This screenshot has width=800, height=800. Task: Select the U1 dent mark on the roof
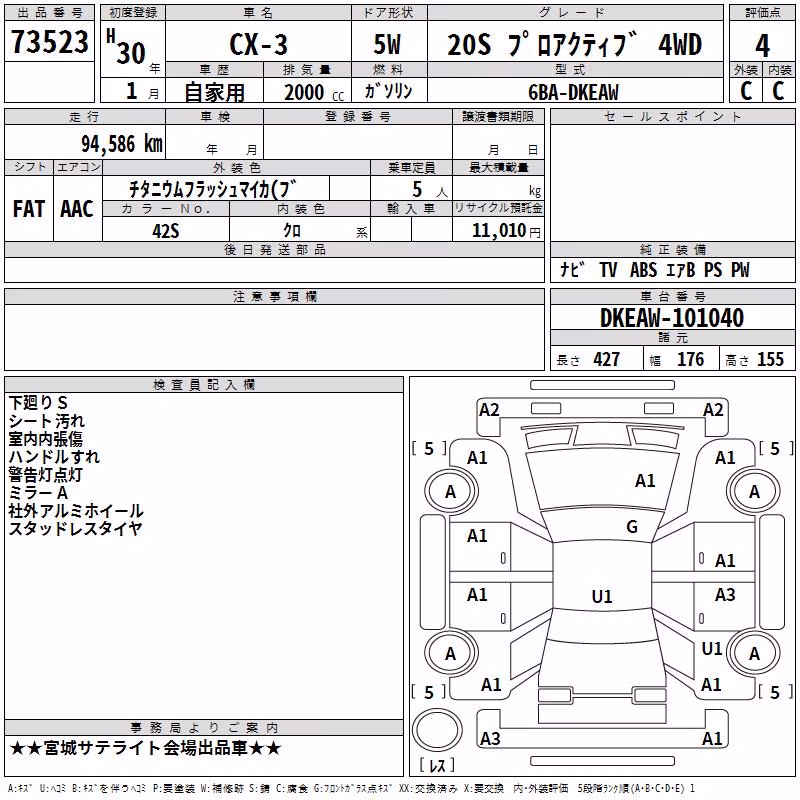tap(602, 596)
